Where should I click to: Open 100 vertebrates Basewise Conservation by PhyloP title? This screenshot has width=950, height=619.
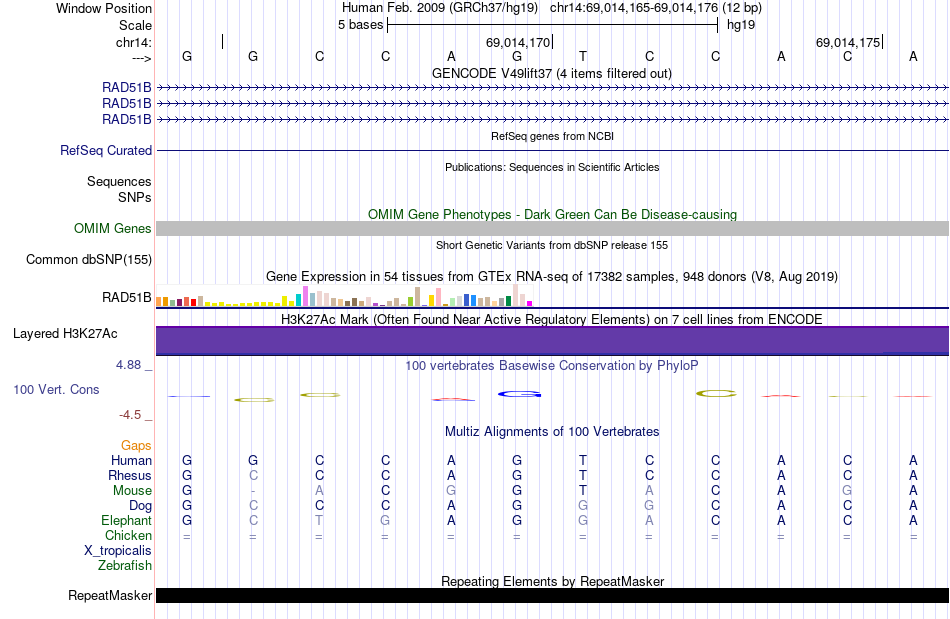pyautogui.click(x=552, y=365)
